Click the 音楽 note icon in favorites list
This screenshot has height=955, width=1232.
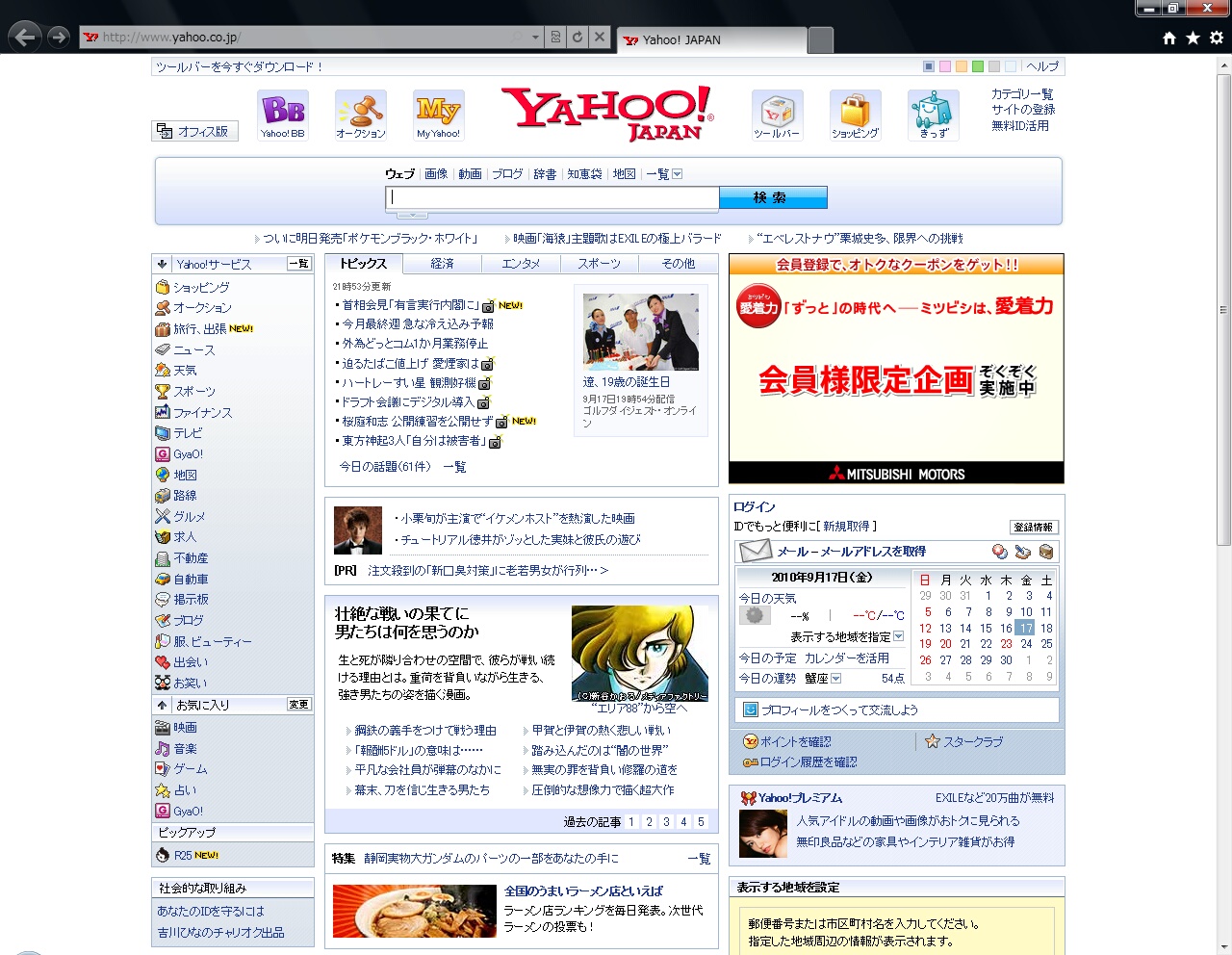pyautogui.click(x=163, y=748)
